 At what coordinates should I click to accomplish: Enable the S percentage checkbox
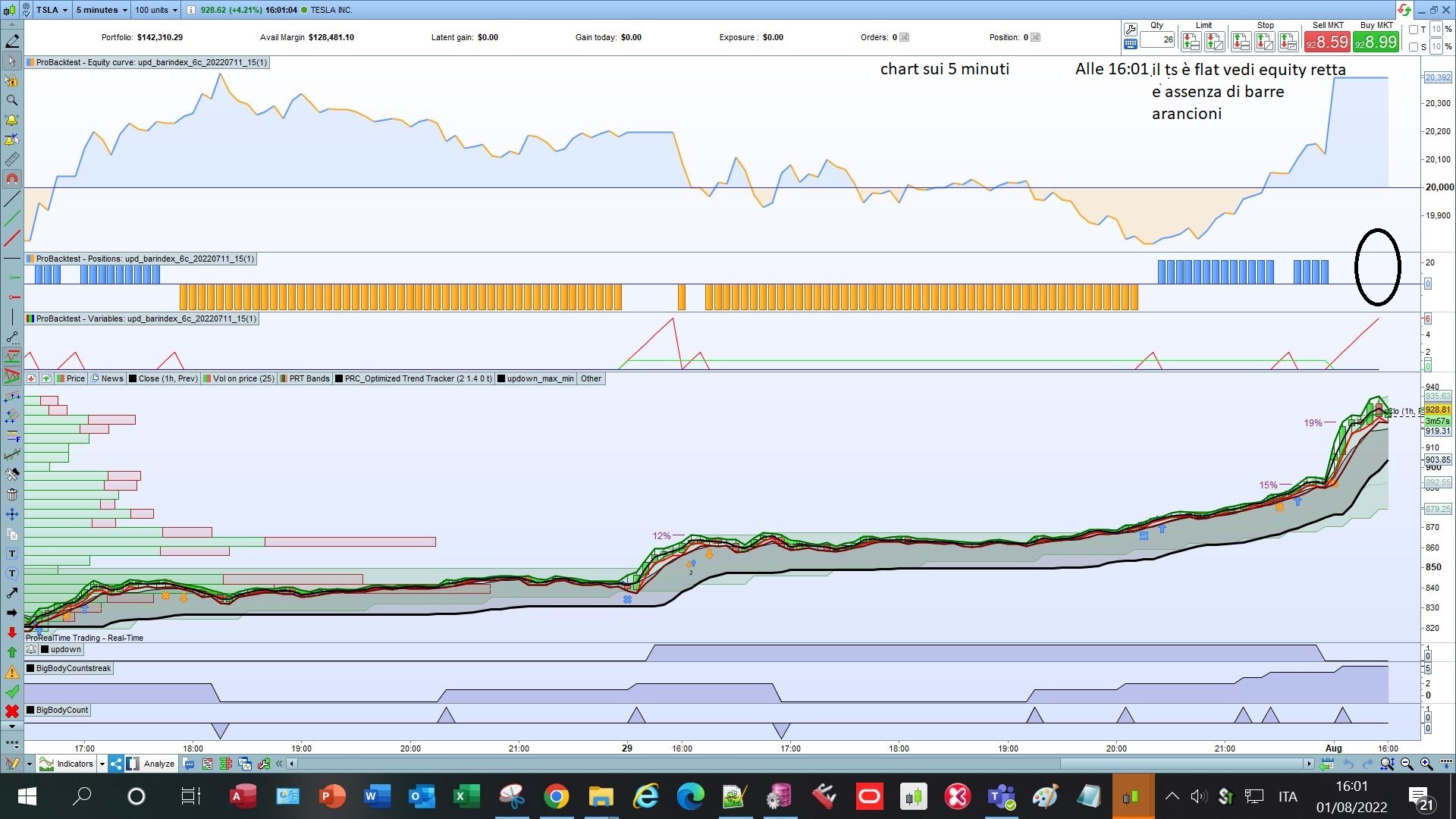coord(1414,47)
